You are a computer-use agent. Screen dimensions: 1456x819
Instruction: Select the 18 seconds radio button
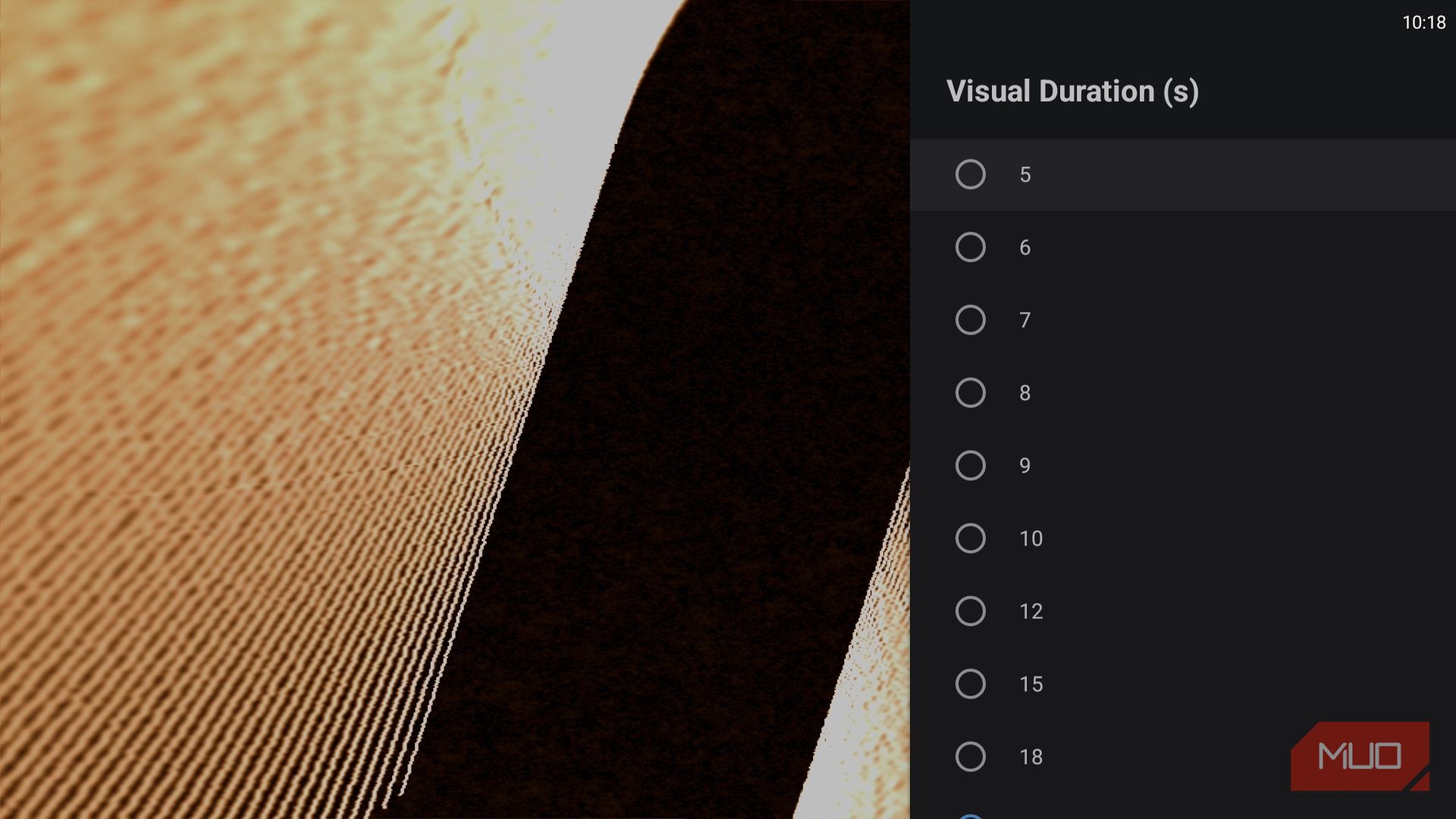[x=970, y=757]
